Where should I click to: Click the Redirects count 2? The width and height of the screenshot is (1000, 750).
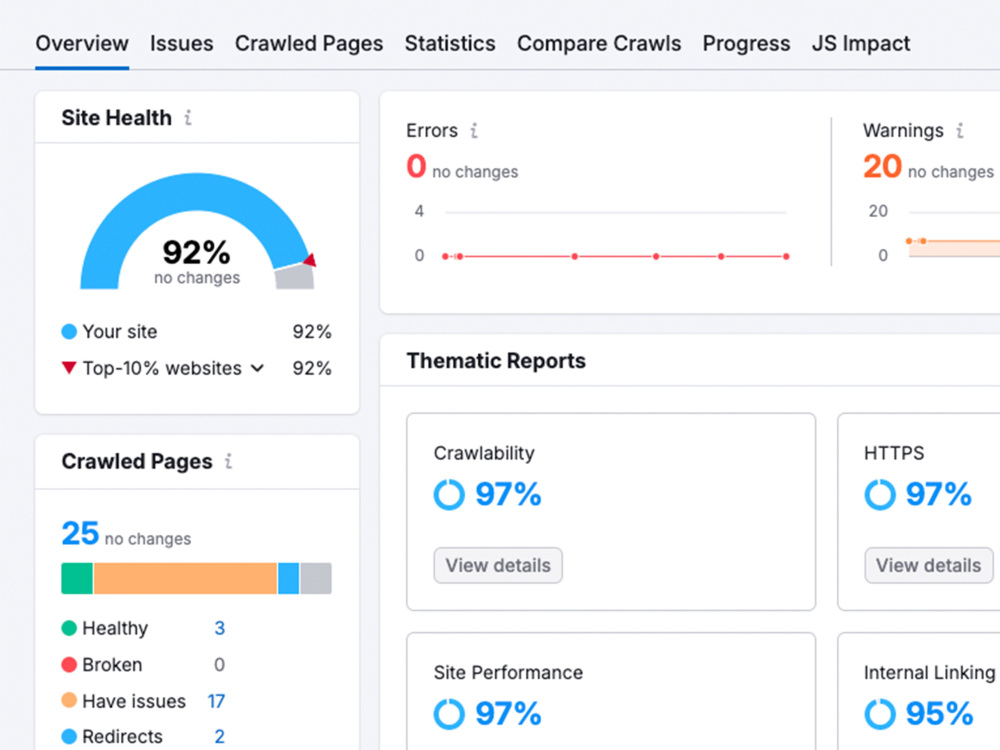click(219, 737)
